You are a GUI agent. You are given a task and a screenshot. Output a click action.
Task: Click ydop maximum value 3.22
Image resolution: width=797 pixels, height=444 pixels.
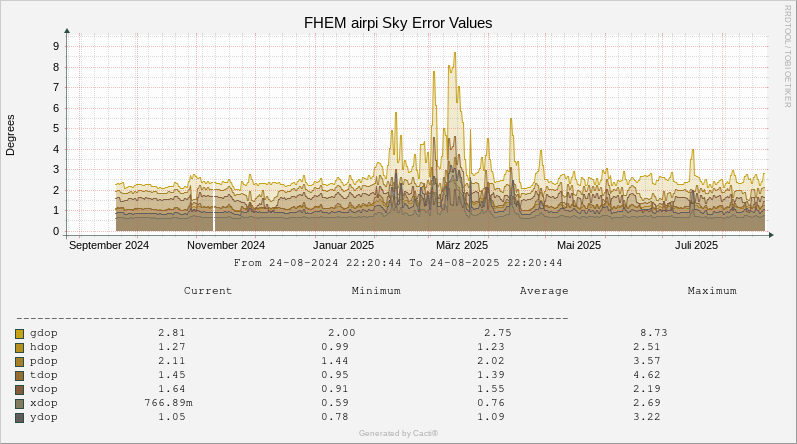click(x=647, y=417)
